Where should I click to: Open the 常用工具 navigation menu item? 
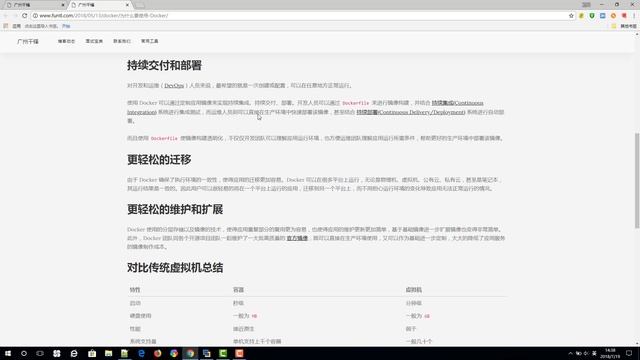coord(149,41)
